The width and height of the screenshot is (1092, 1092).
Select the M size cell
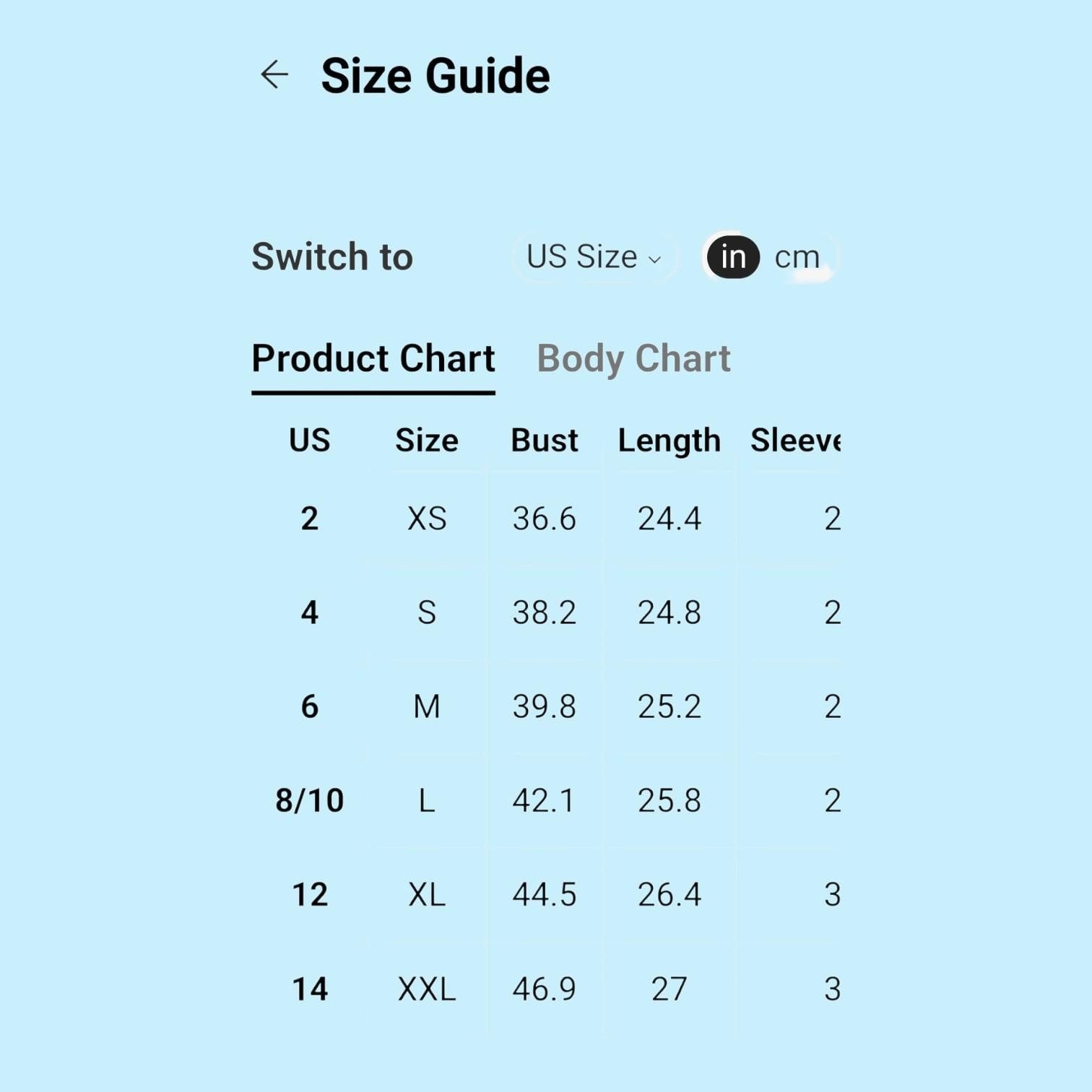tap(427, 706)
